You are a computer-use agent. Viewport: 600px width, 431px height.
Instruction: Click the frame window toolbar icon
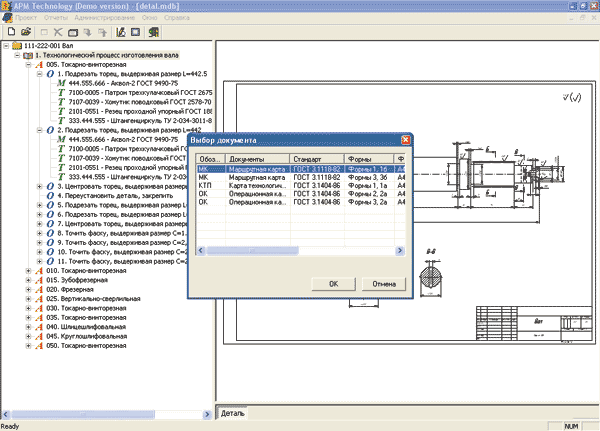136,32
